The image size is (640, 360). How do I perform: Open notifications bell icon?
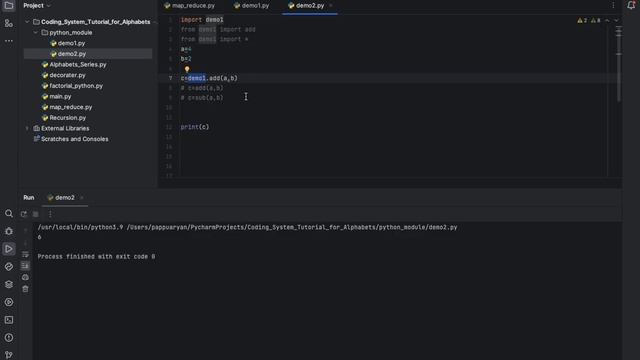pyautogui.click(x=631, y=5)
